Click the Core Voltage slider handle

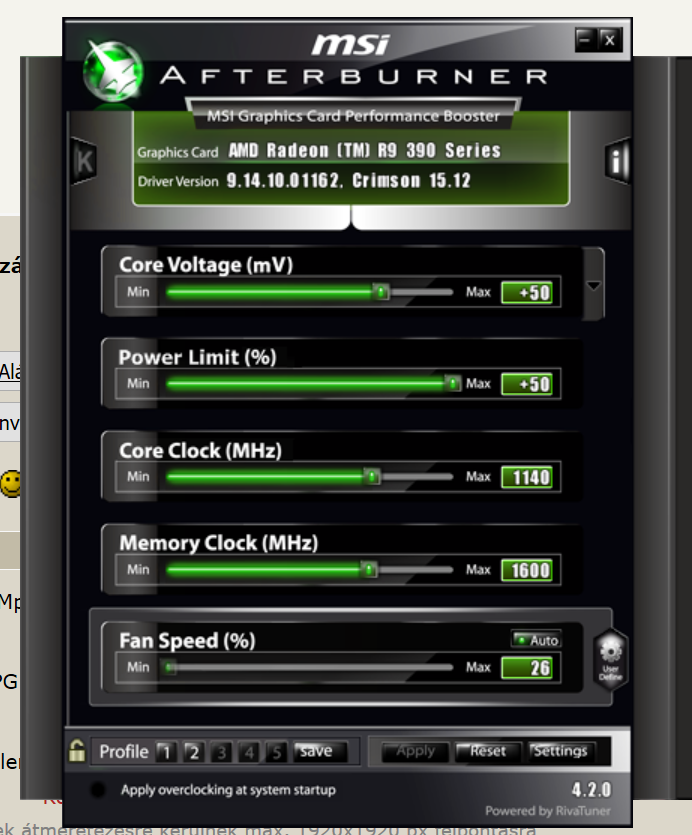tap(381, 291)
